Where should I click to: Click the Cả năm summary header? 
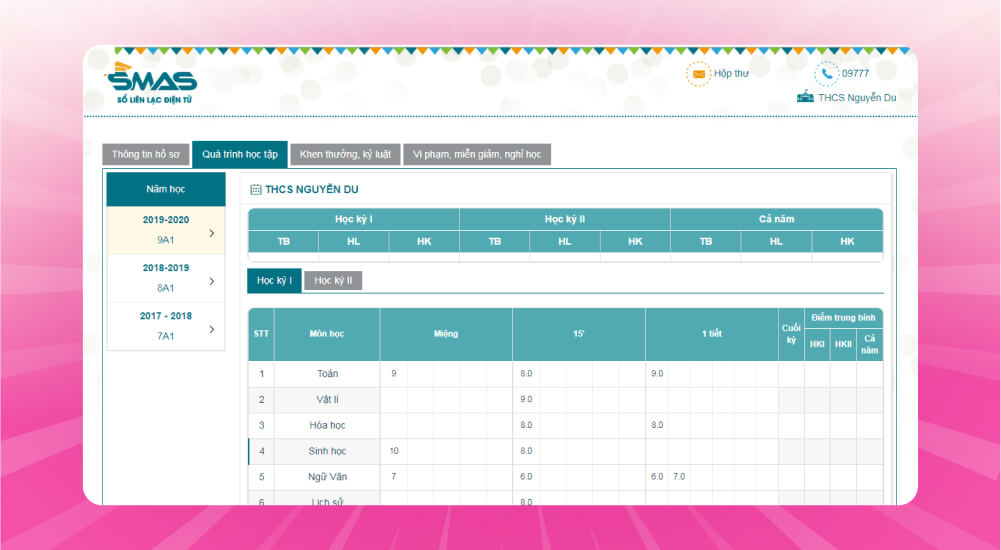click(777, 219)
